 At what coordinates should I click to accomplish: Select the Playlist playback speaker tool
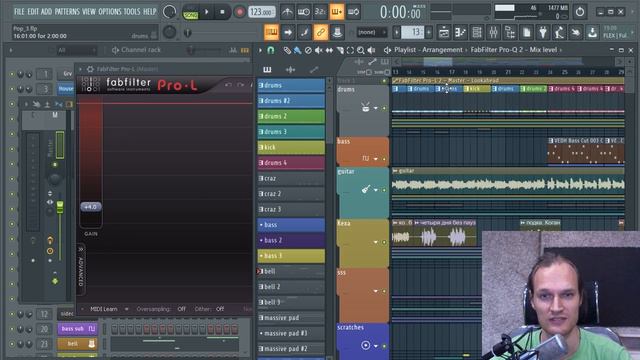[x=371, y=50]
